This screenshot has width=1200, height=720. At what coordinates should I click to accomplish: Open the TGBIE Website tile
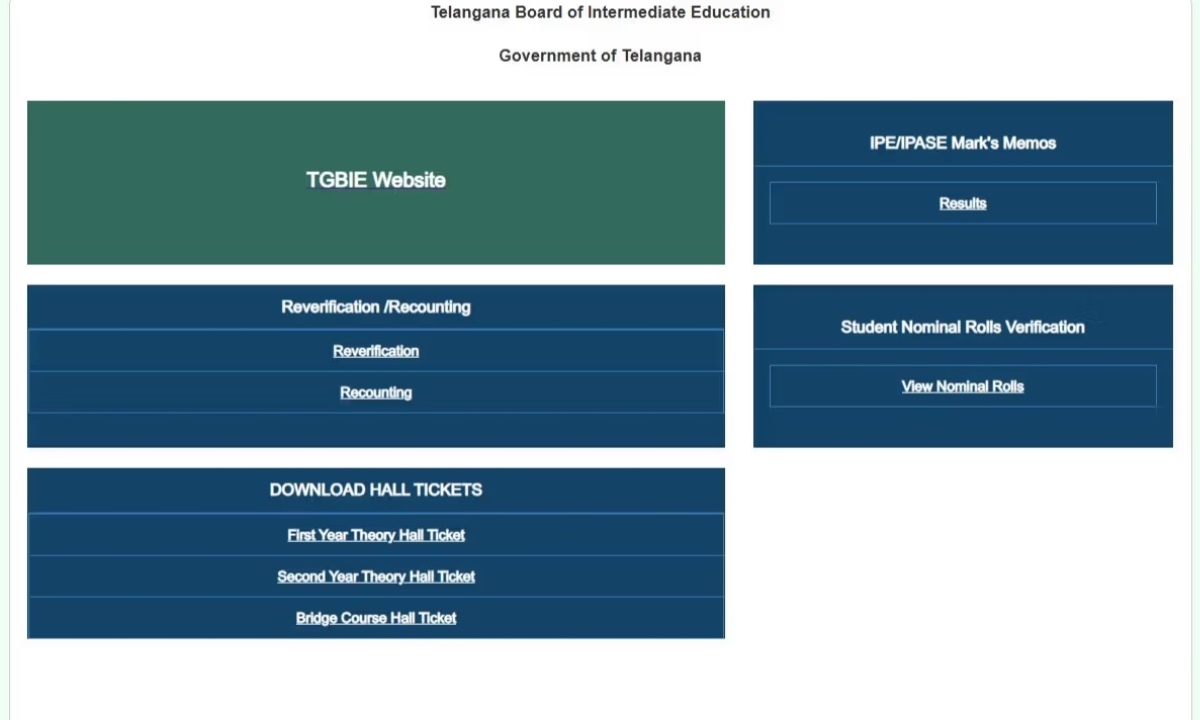point(376,182)
